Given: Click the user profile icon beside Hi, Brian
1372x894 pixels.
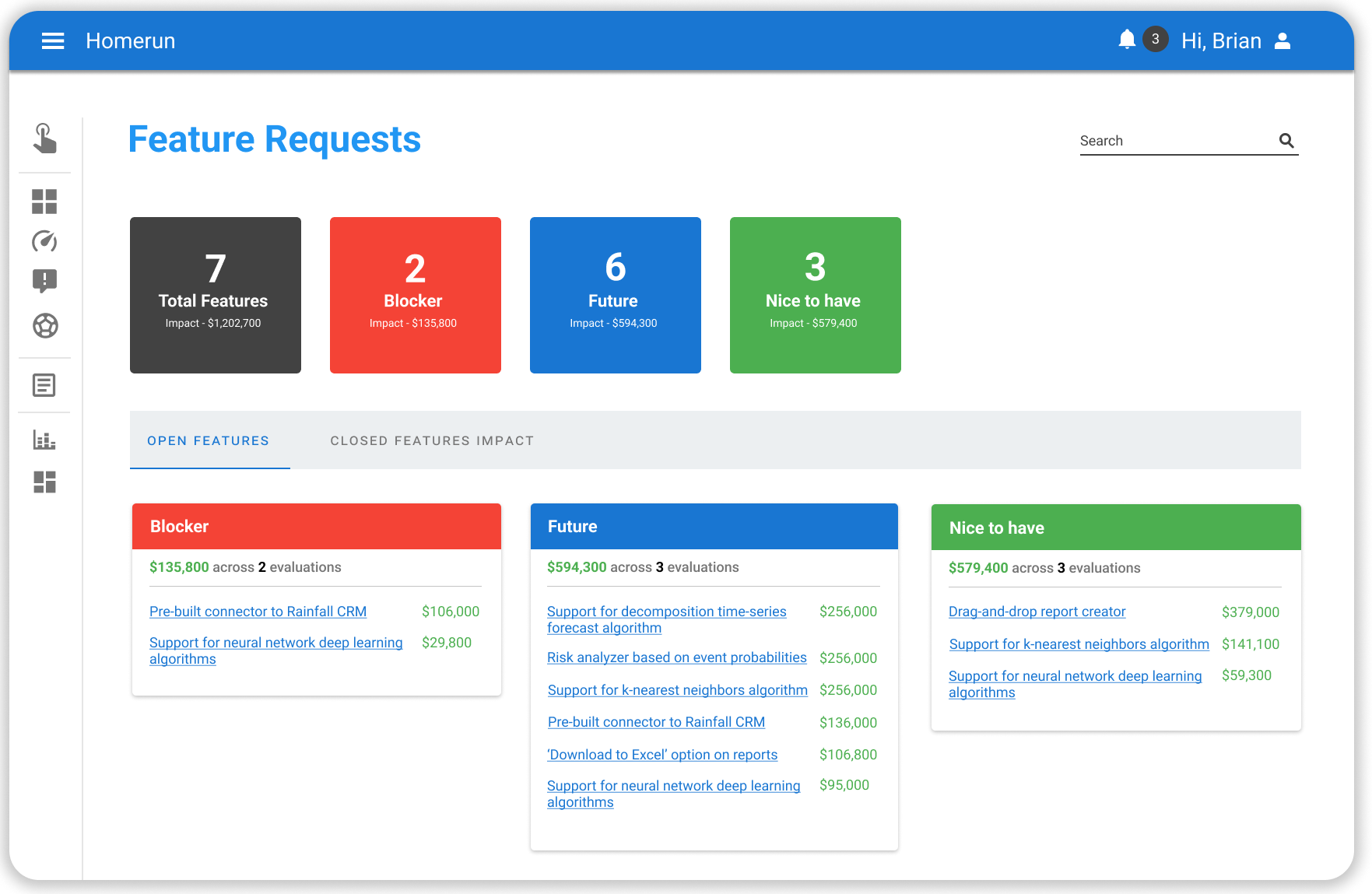Looking at the screenshot, I should (x=1283, y=40).
